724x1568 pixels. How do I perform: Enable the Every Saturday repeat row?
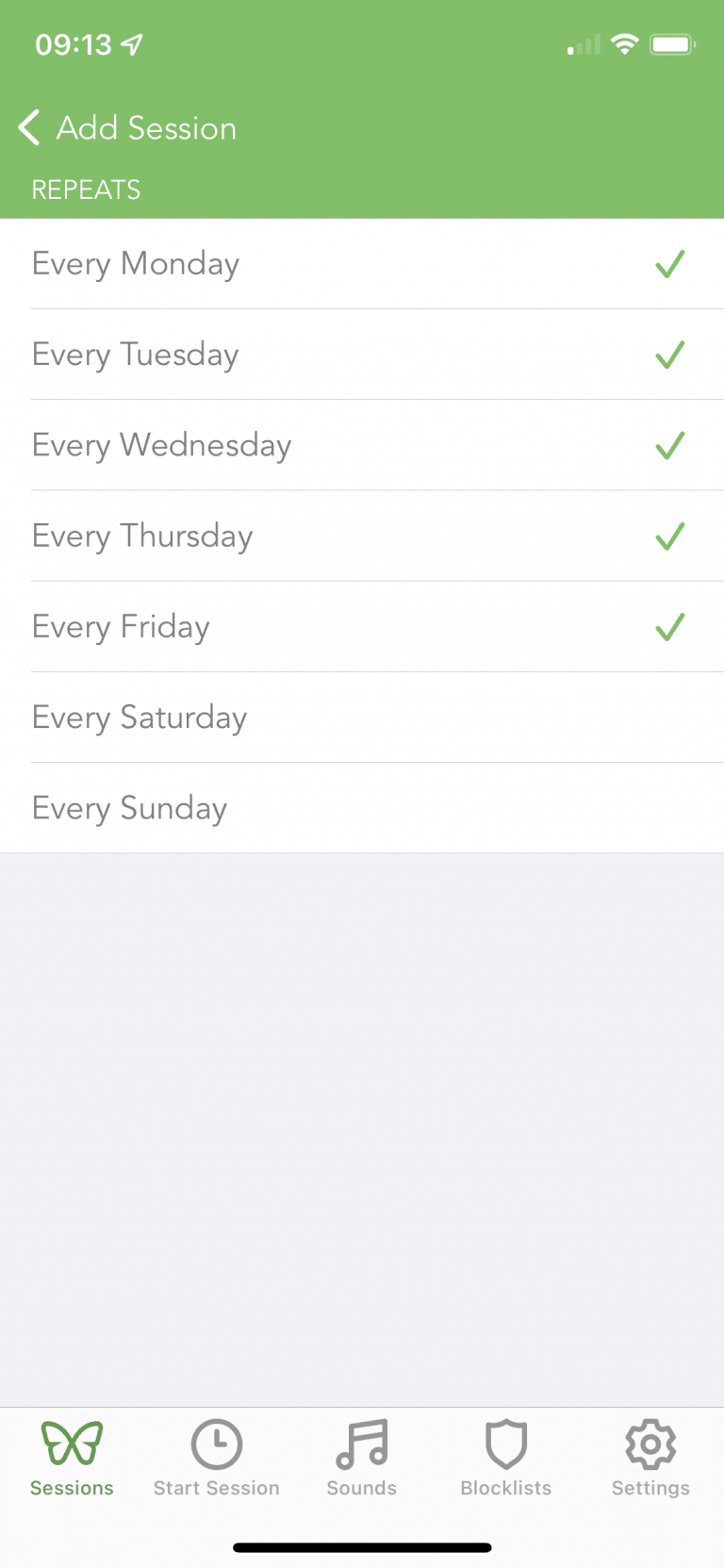[x=362, y=718]
